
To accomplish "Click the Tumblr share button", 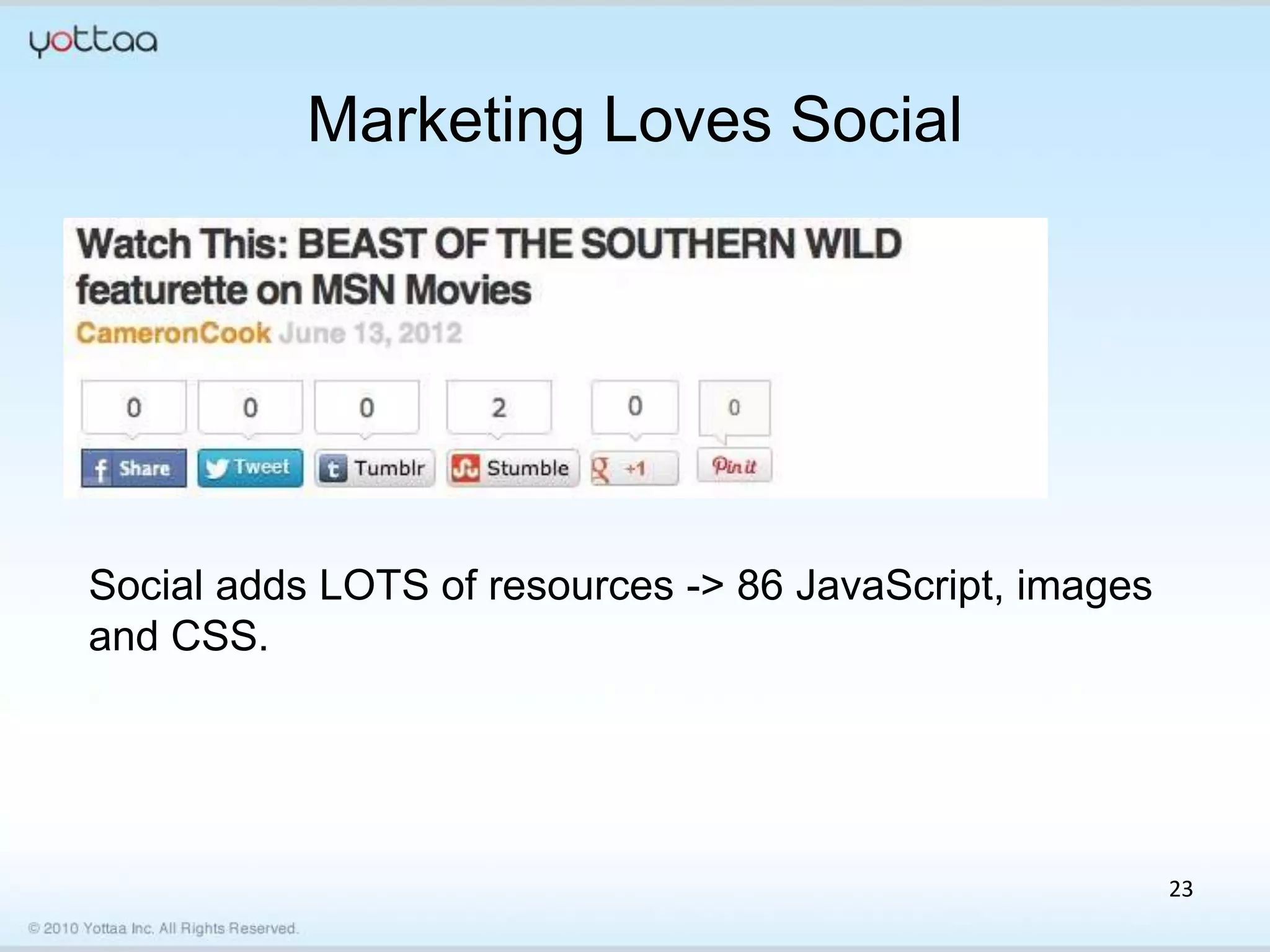I will point(375,468).
